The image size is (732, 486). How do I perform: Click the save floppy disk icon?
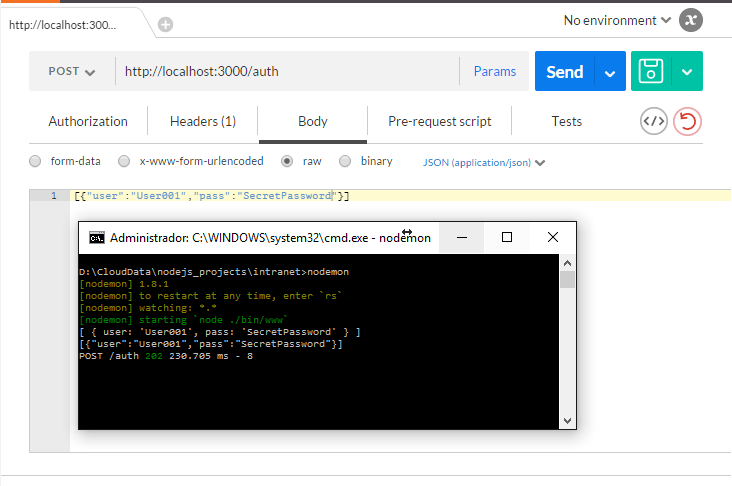coord(651,71)
